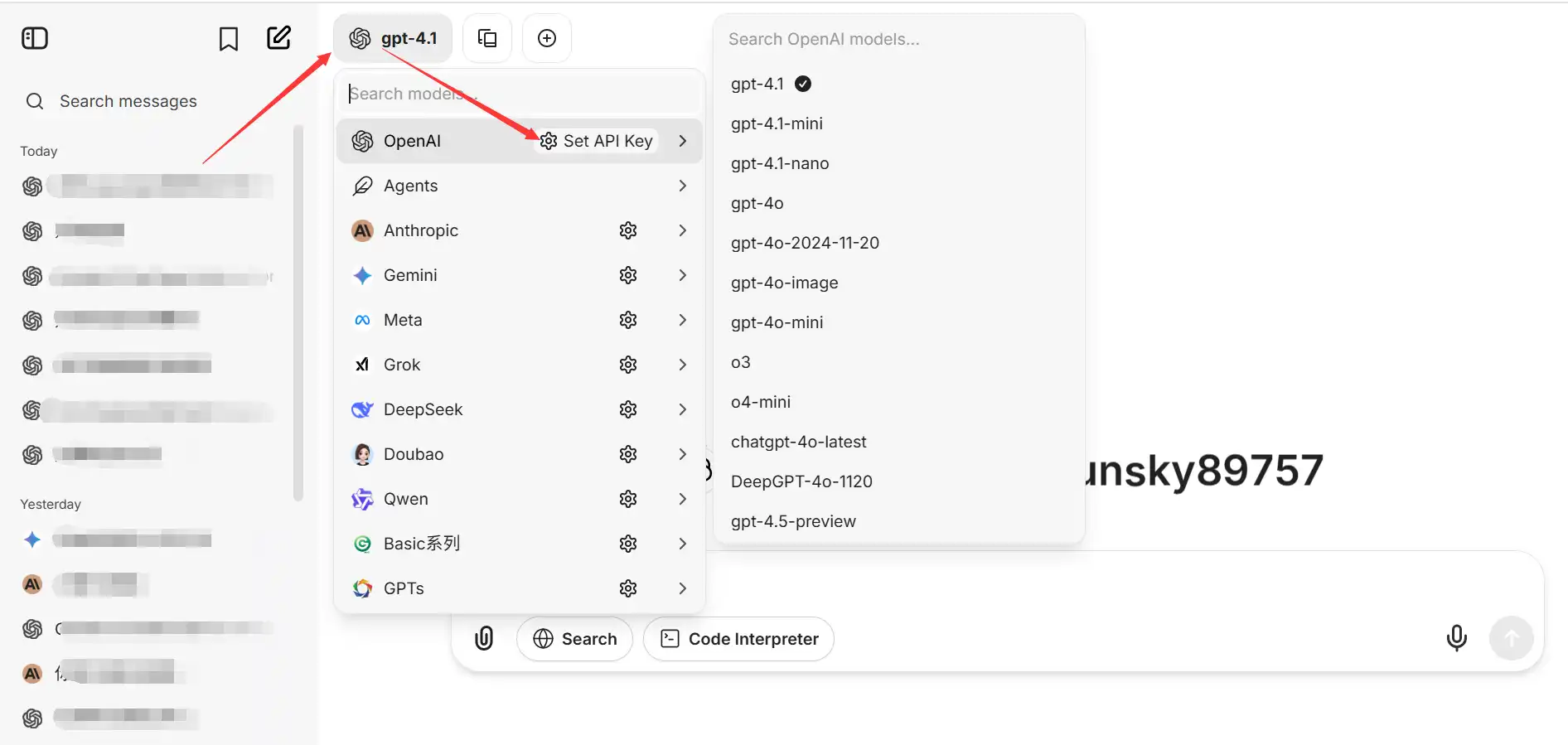1568x745 pixels.
Task: Click Set API Key for OpenAI
Action: tap(597, 141)
